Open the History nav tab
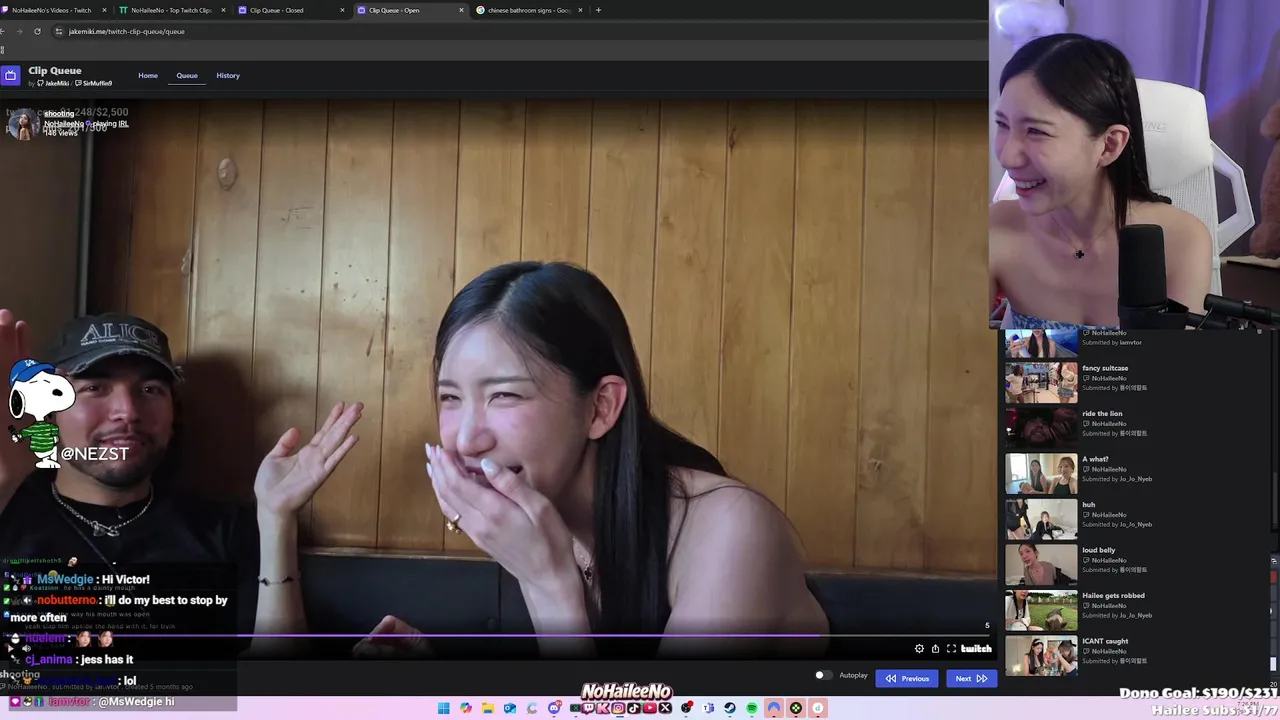 [x=228, y=76]
